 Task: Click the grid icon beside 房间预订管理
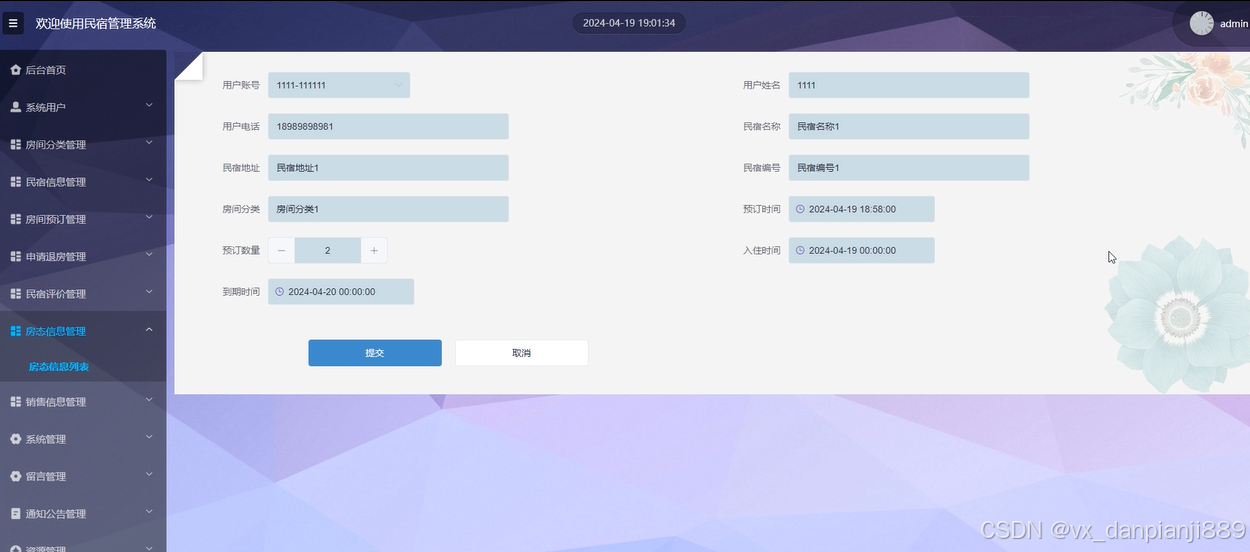[x=15, y=219]
